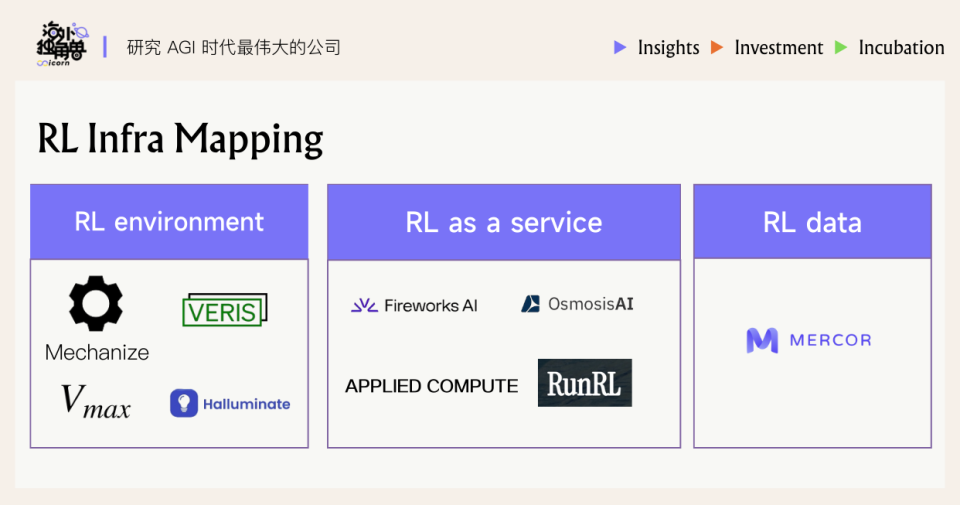This screenshot has height=505, width=960.
Task: Click the RL Infra Mapping title
Action: [x=180, y=138]
